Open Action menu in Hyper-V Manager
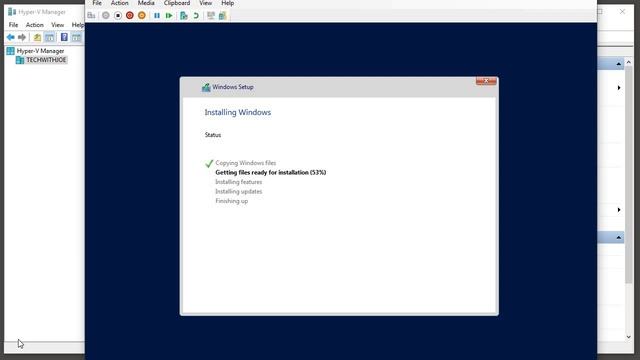The height and width of the screenshot is (360, 640). [35, 25]
